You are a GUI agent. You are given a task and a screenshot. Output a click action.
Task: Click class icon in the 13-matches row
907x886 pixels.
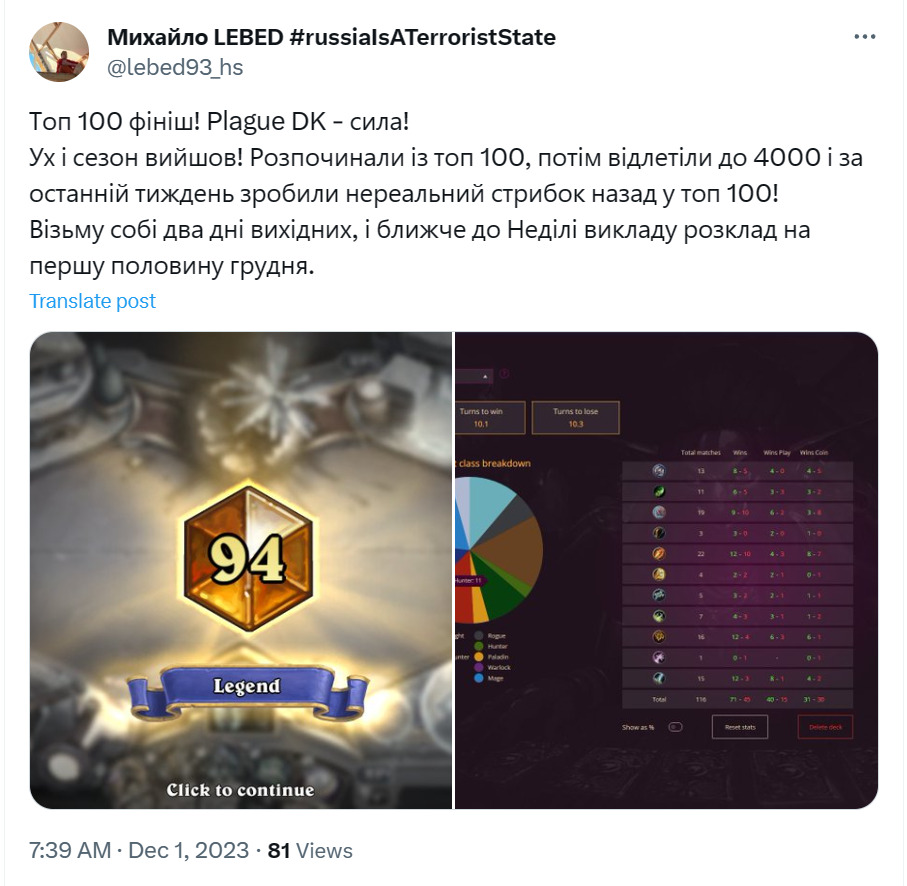point(659,471)
